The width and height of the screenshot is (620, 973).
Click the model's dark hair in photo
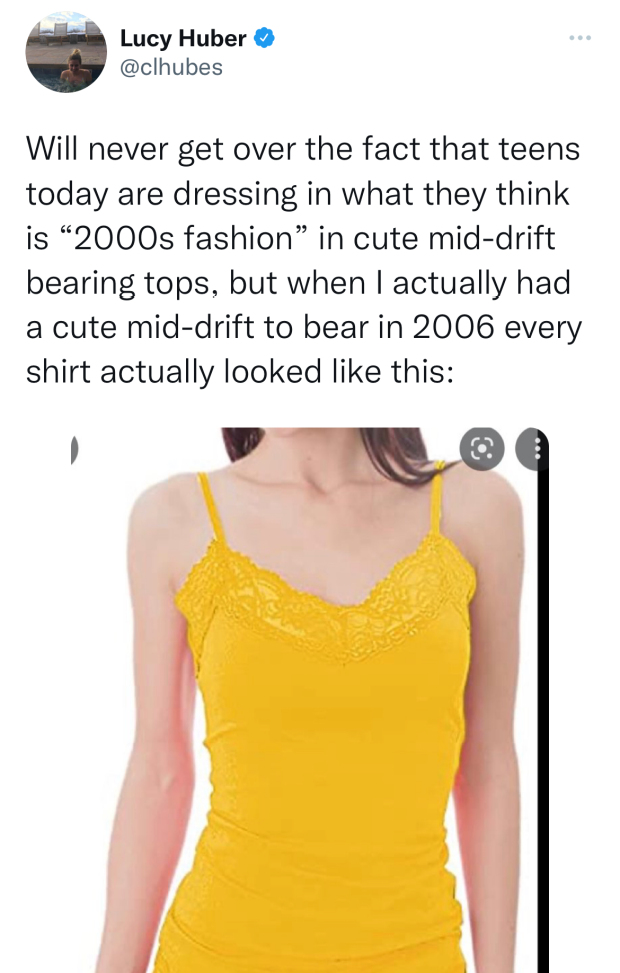pos(397,452)
